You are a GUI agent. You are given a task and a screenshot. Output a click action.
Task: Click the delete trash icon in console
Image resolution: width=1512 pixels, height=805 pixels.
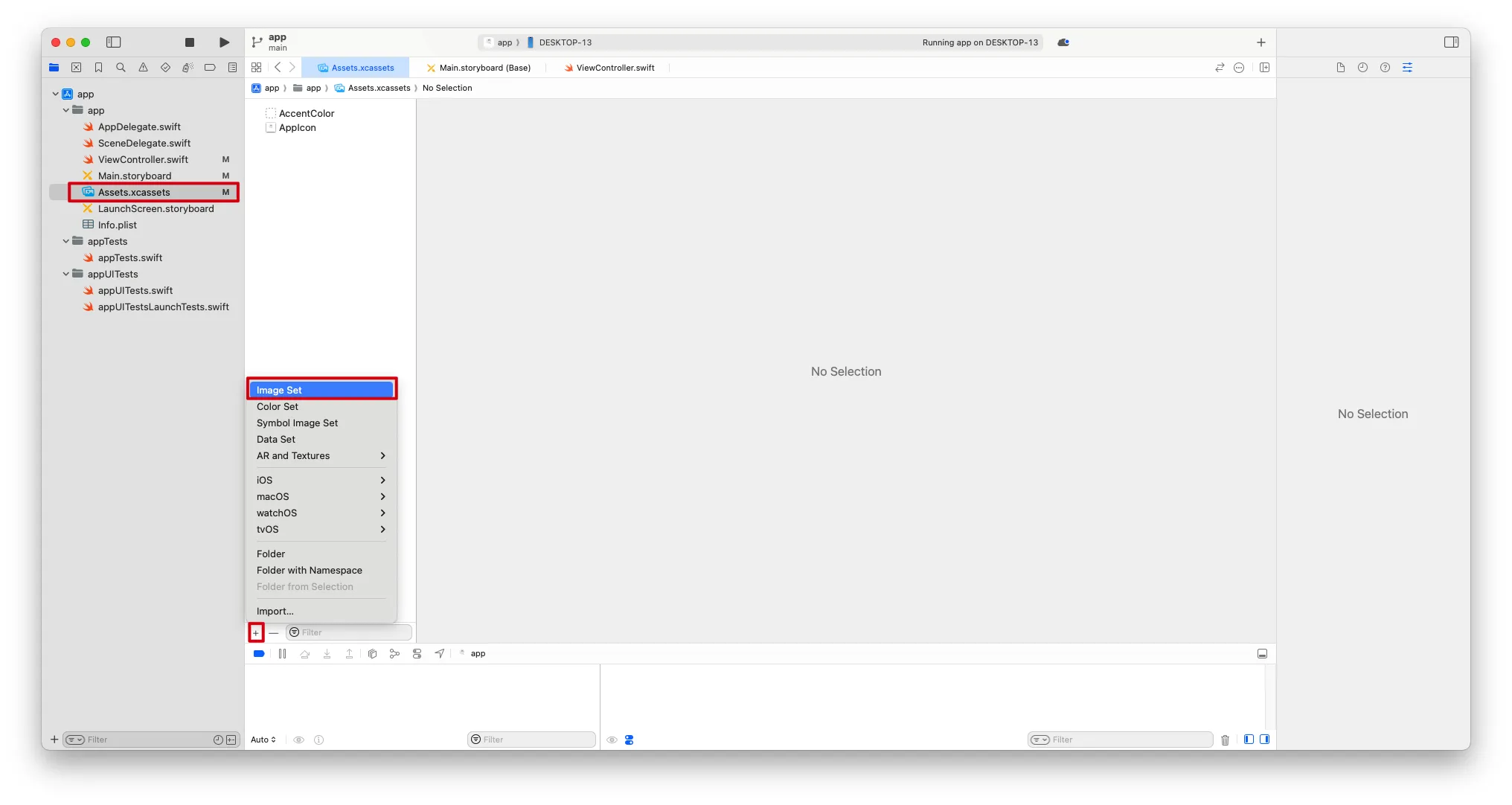[1225, 740]
